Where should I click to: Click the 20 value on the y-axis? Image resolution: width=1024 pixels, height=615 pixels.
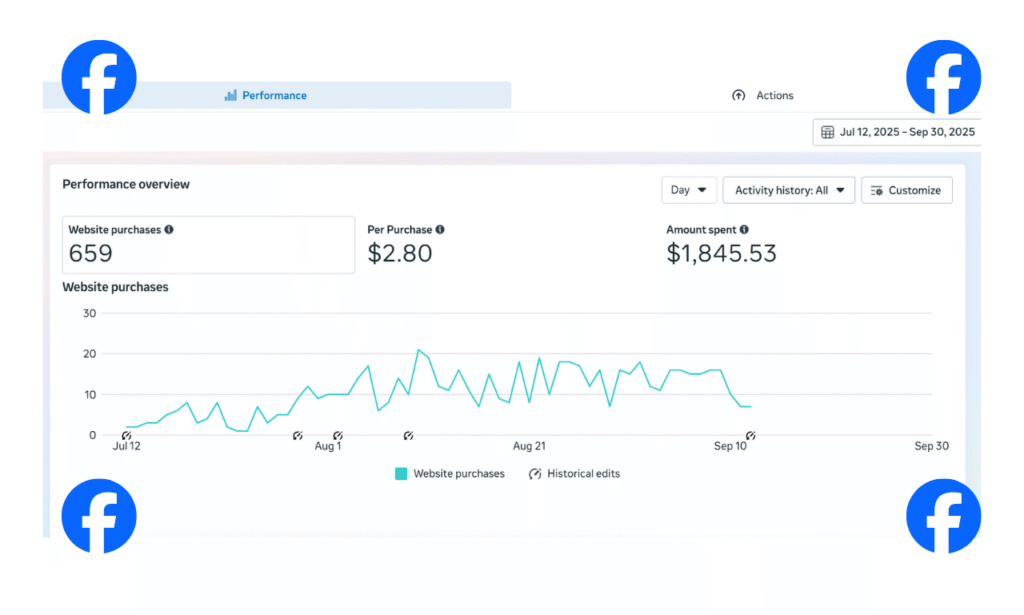click(x=89, y=354)
